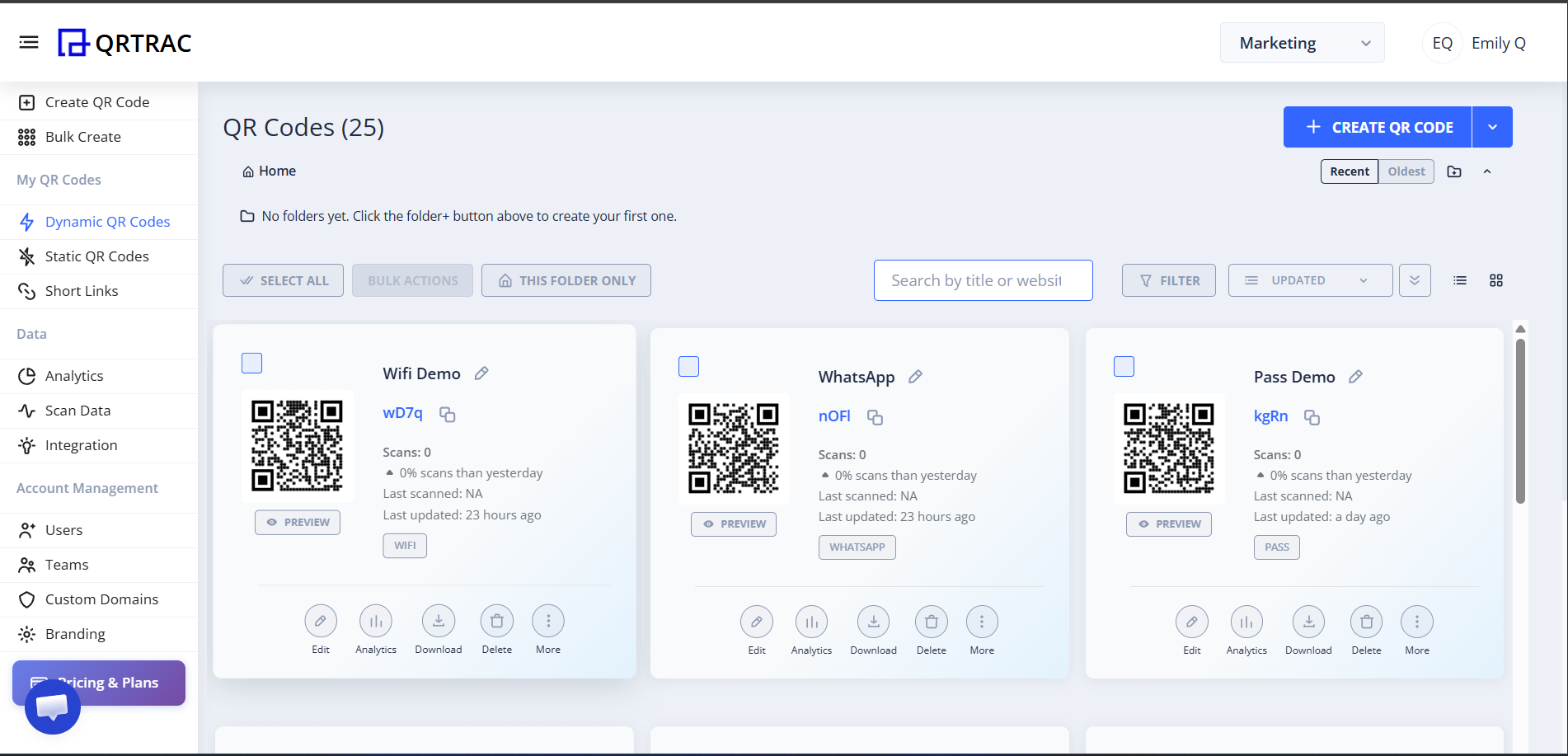This screenshot has height=756, width=1568.
Task: Go to Create QR Code in sidebar
Action: click(99, 102)
